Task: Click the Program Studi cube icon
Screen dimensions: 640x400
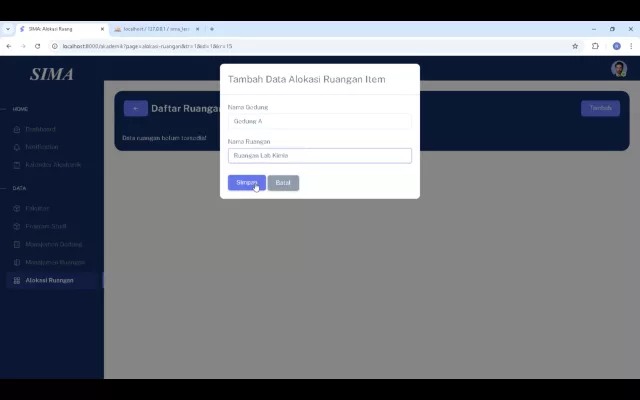Action: [17, 227]
